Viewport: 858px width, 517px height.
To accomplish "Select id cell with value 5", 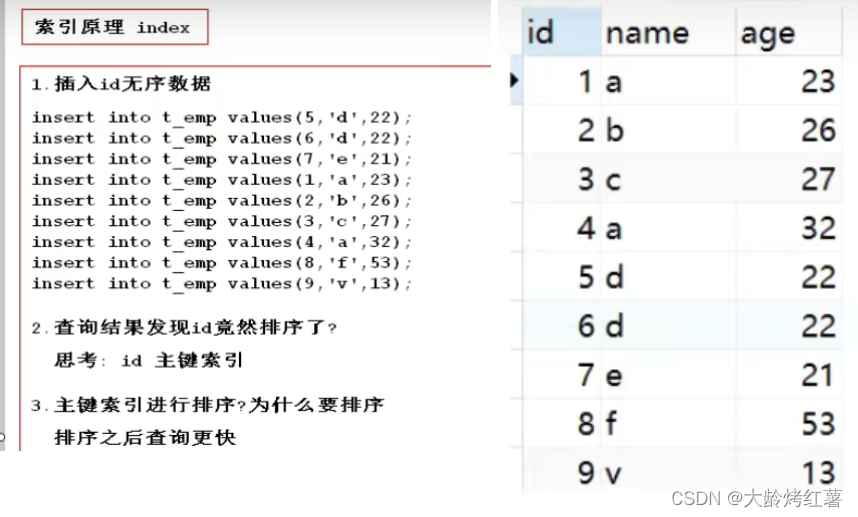I will click(562, 276).
